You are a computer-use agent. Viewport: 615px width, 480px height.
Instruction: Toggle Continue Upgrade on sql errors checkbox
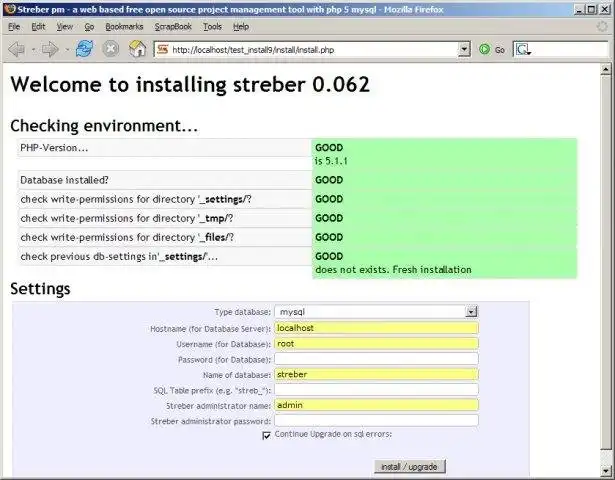[x=266, y=435]
